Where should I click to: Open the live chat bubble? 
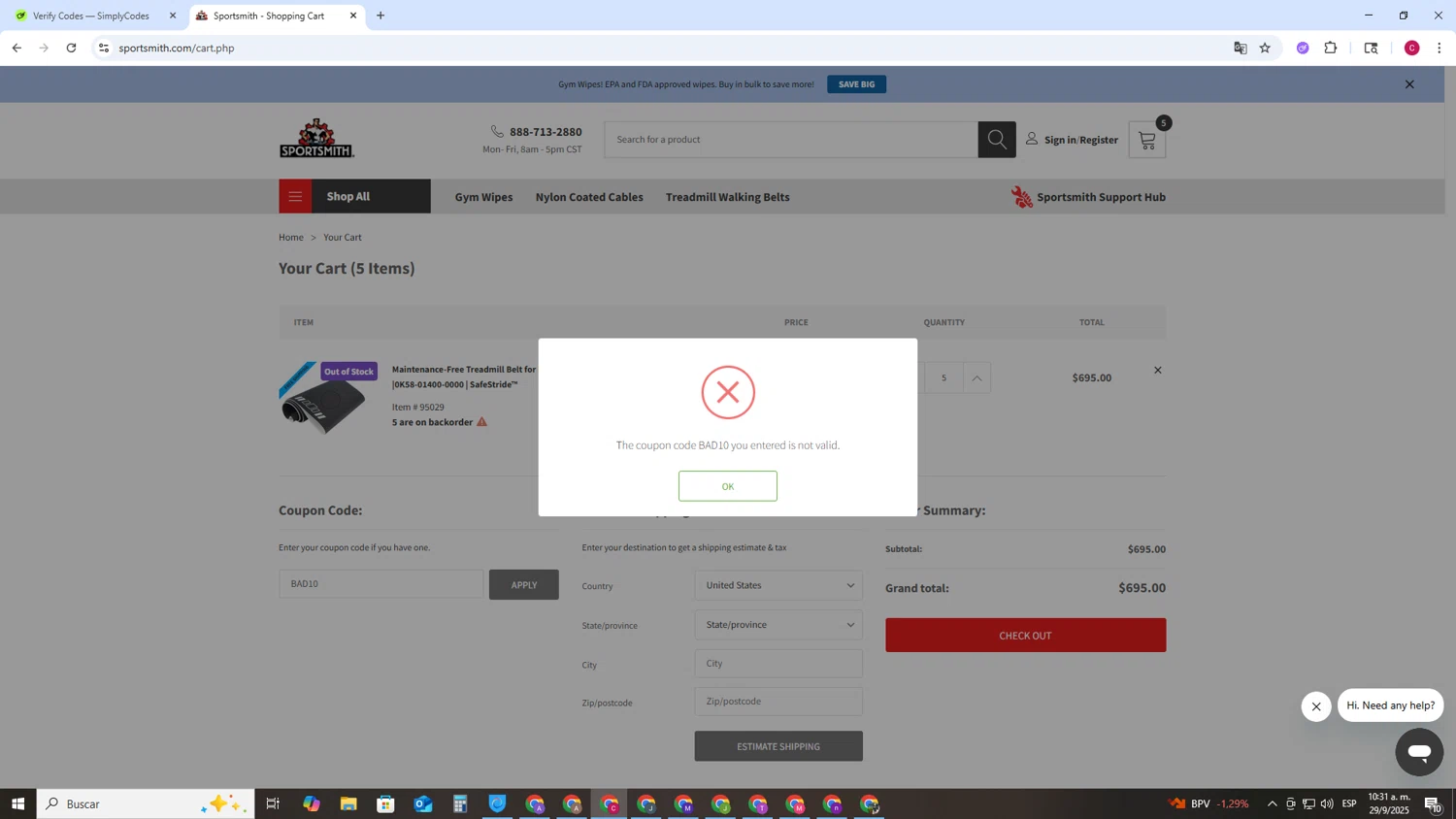1419,752
